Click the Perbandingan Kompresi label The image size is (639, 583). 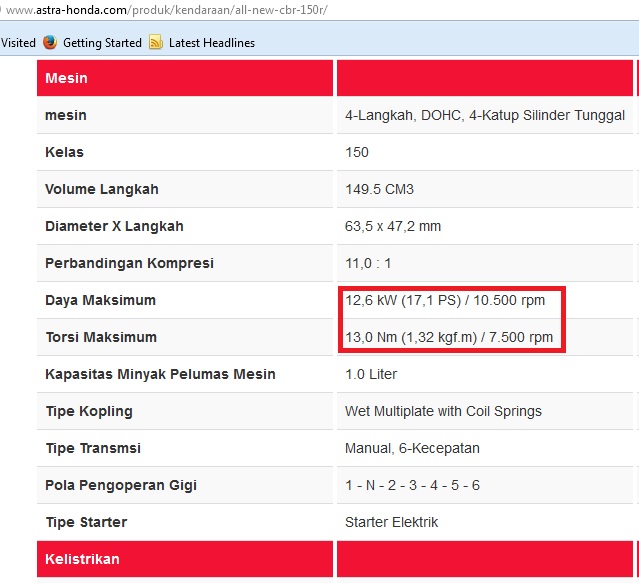pos(129,263)
